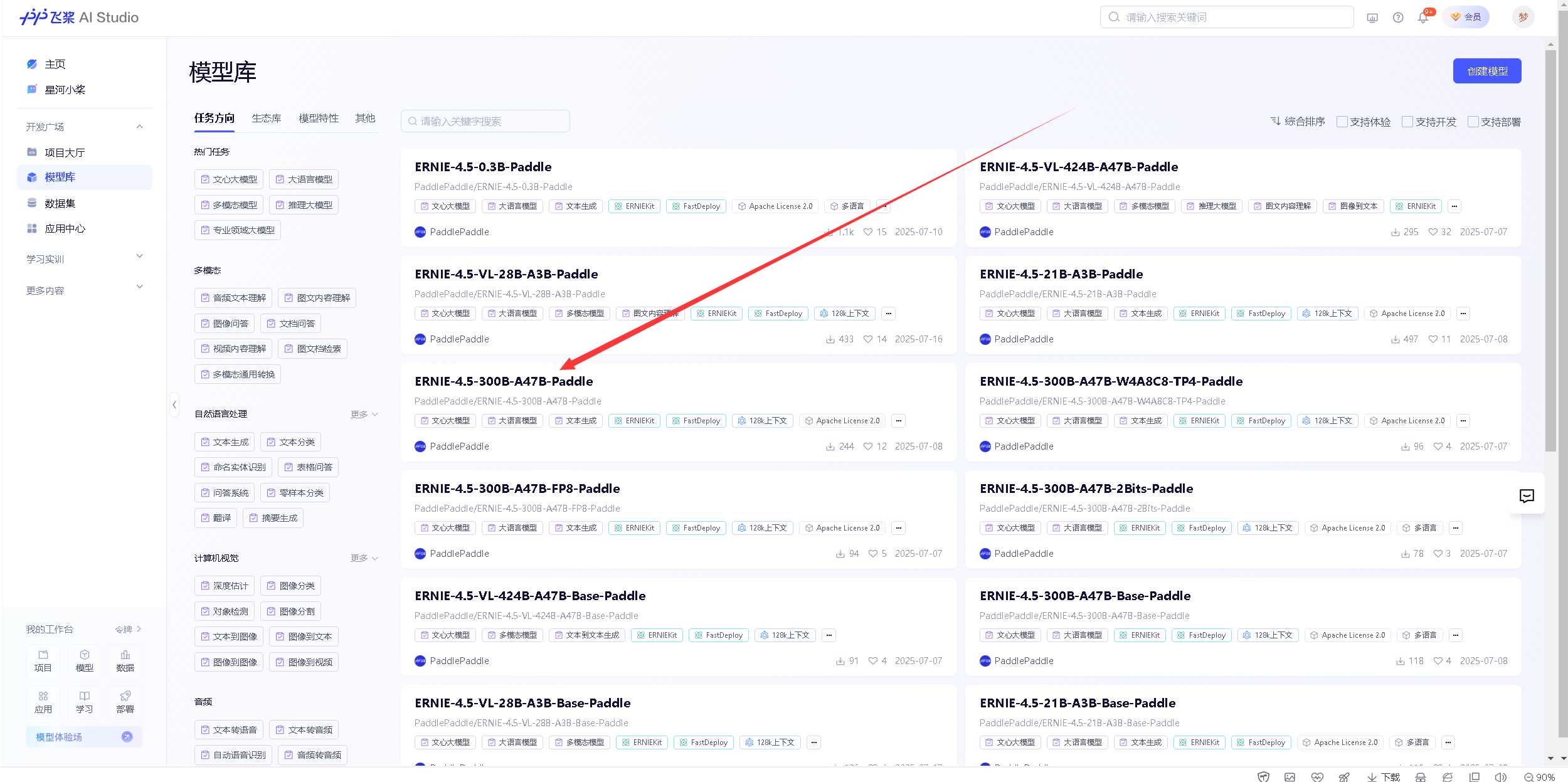Toggle the 大语言模型 filter tag in 热门任务
The image size is (1568, 782).
point(304,179)
